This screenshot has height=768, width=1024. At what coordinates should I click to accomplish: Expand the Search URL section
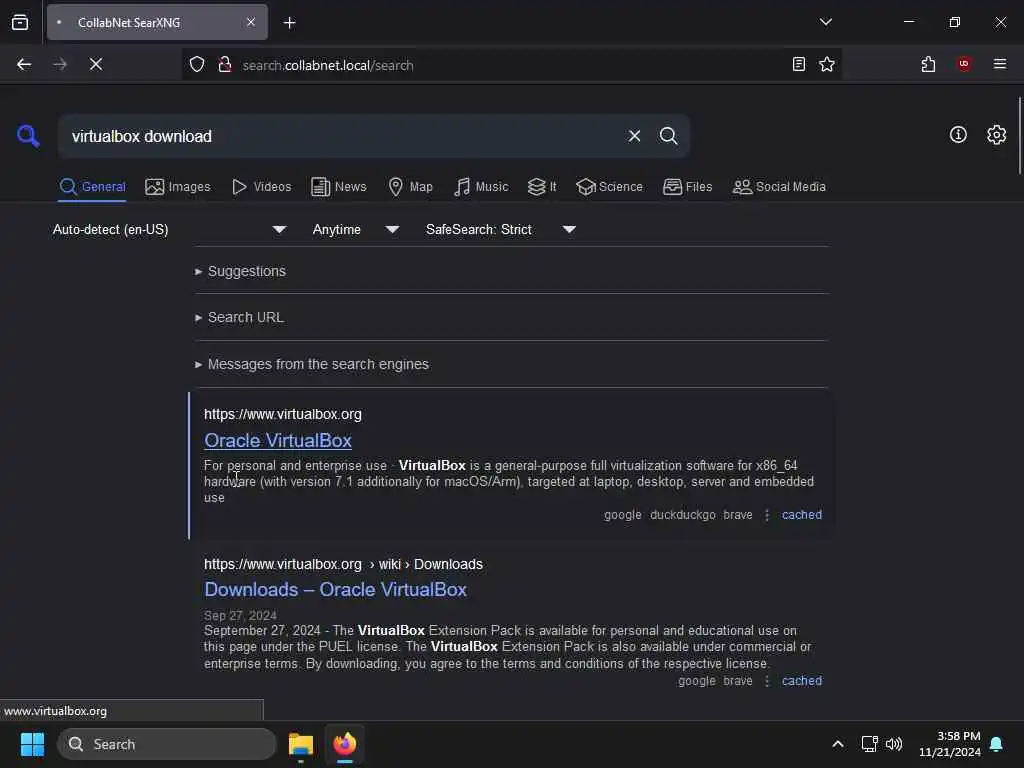pos(239,317)
